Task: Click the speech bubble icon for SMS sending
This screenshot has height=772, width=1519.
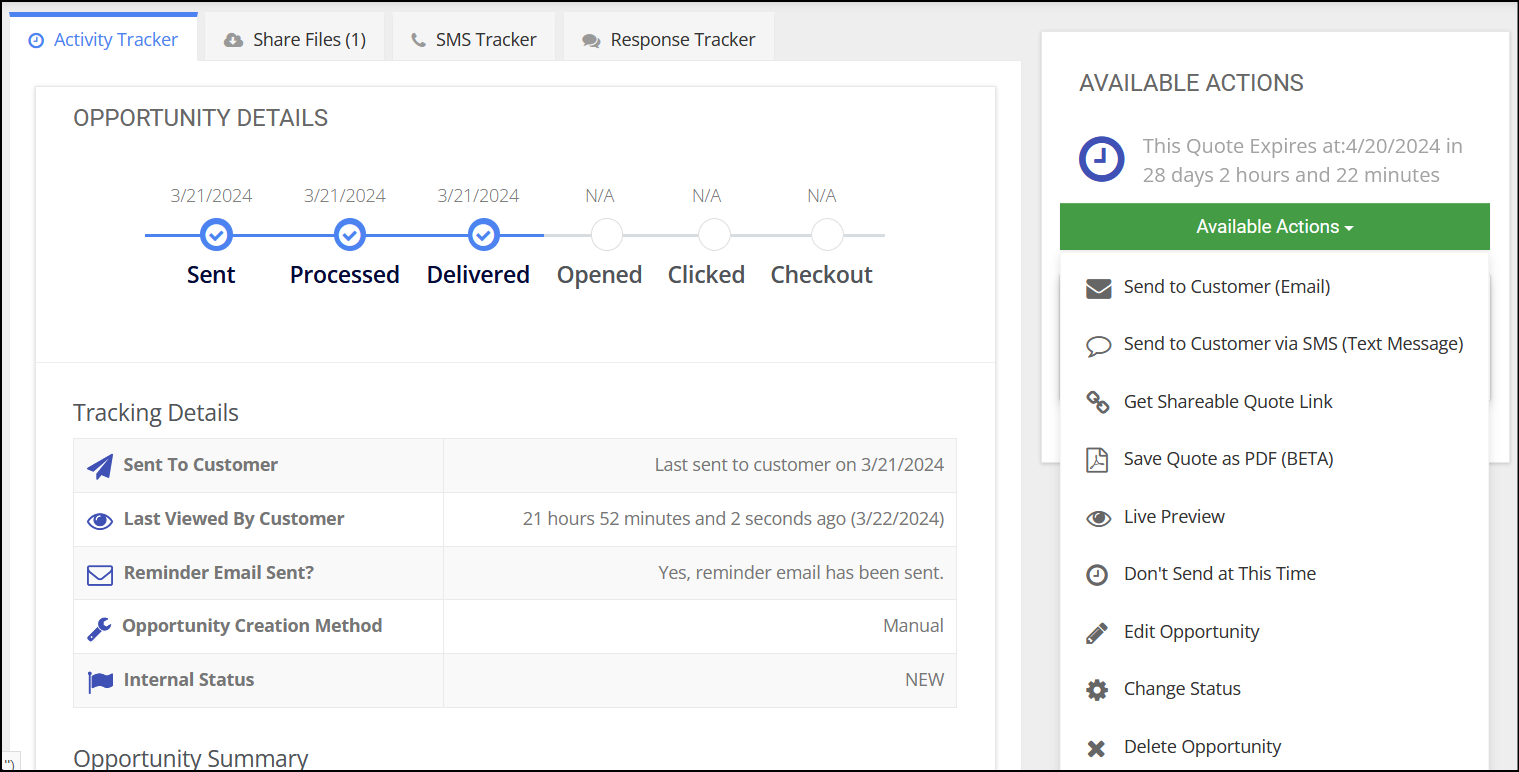Action: click(1098, 346)
